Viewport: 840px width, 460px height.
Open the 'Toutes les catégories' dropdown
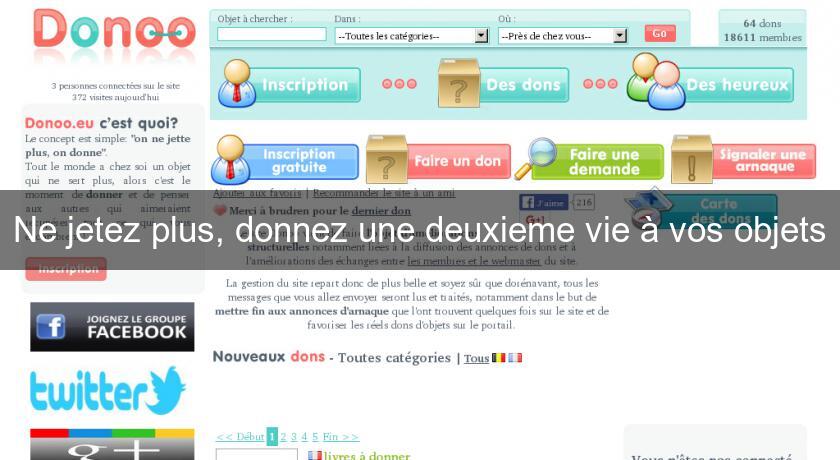coord(411,36)
